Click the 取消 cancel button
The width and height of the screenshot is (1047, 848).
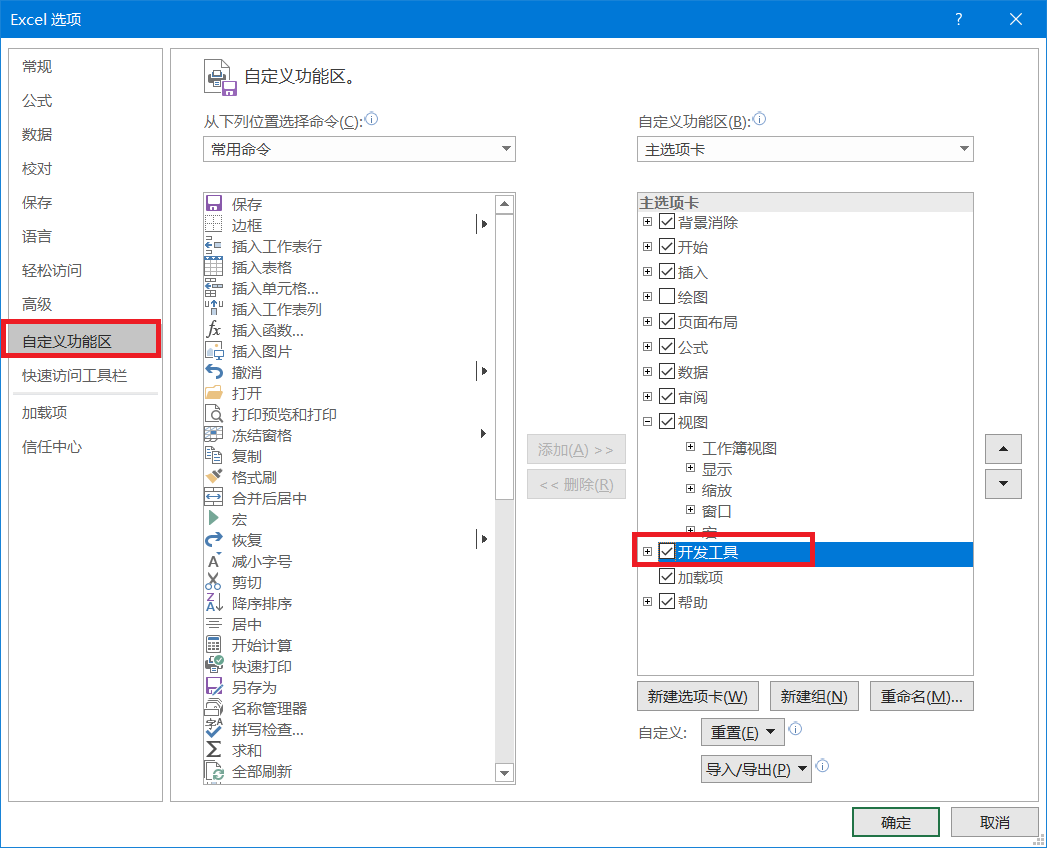click(994, 822)
